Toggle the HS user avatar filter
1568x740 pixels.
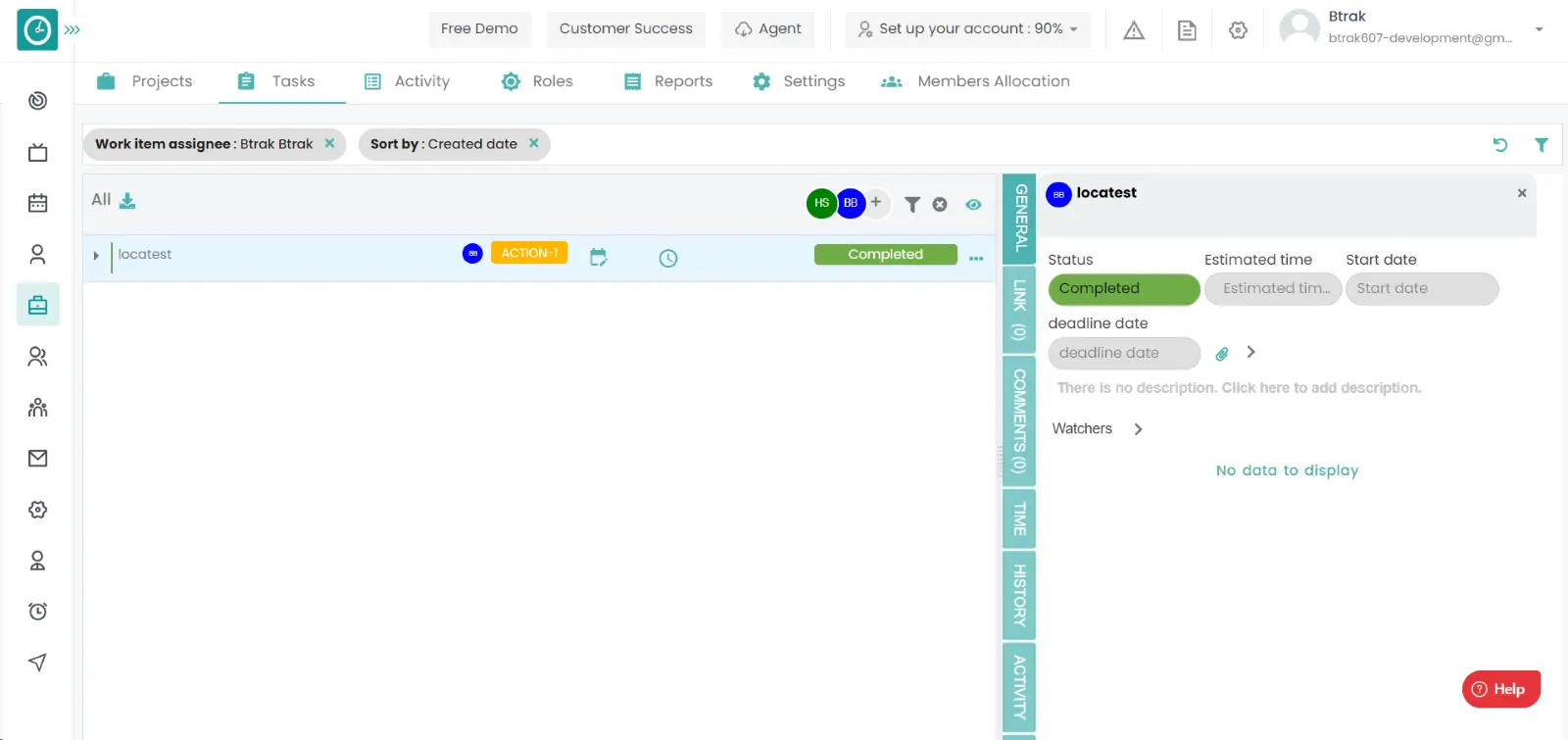click(x=821, y=203)
